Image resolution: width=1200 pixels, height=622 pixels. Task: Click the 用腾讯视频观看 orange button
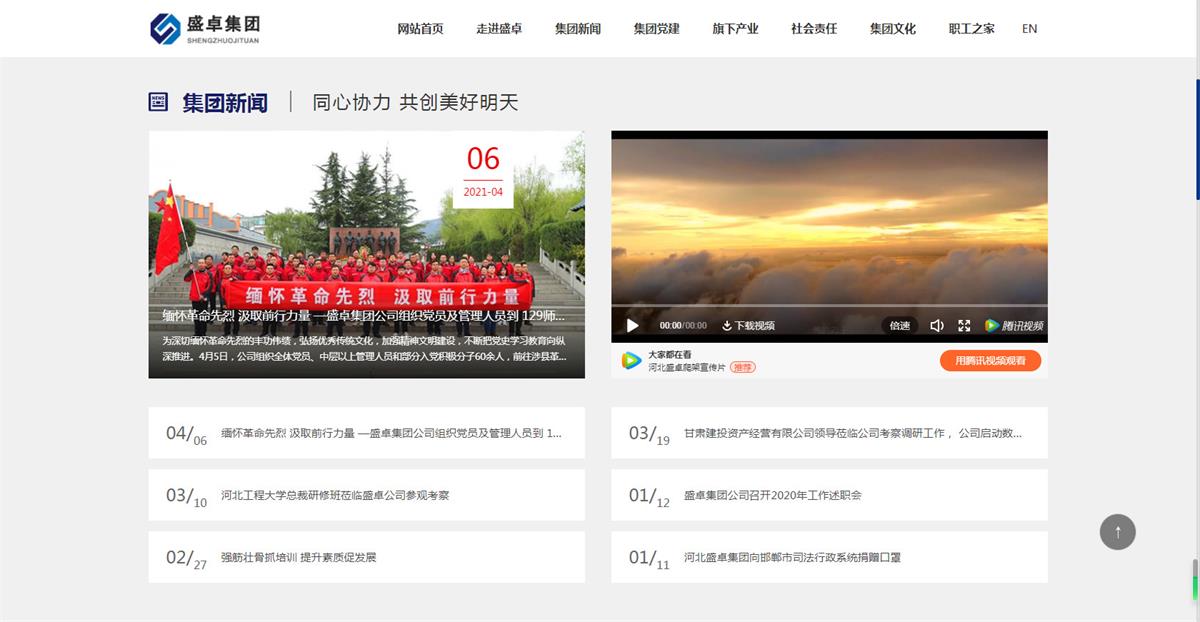[x=990, y=360]
